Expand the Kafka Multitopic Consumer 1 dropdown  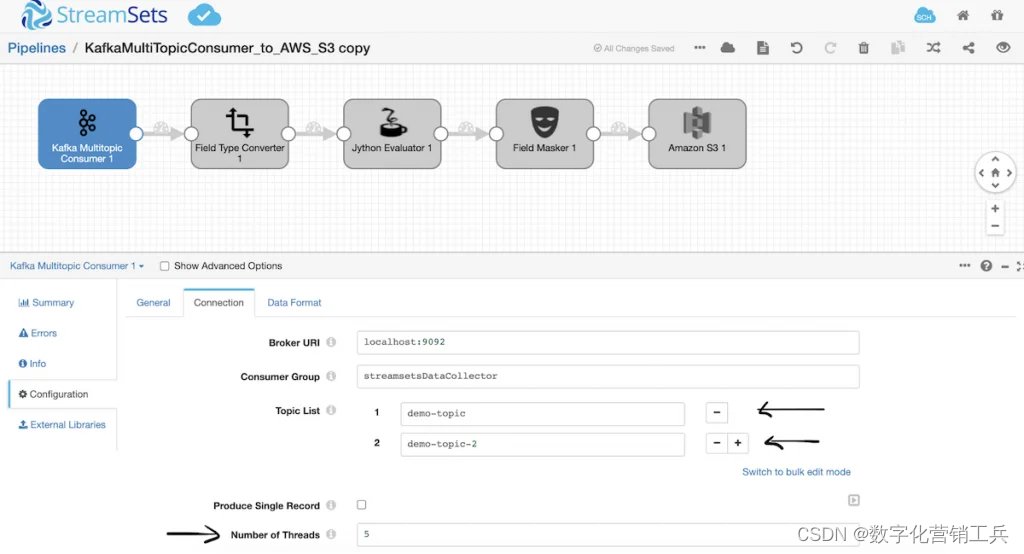coord(76,266)
